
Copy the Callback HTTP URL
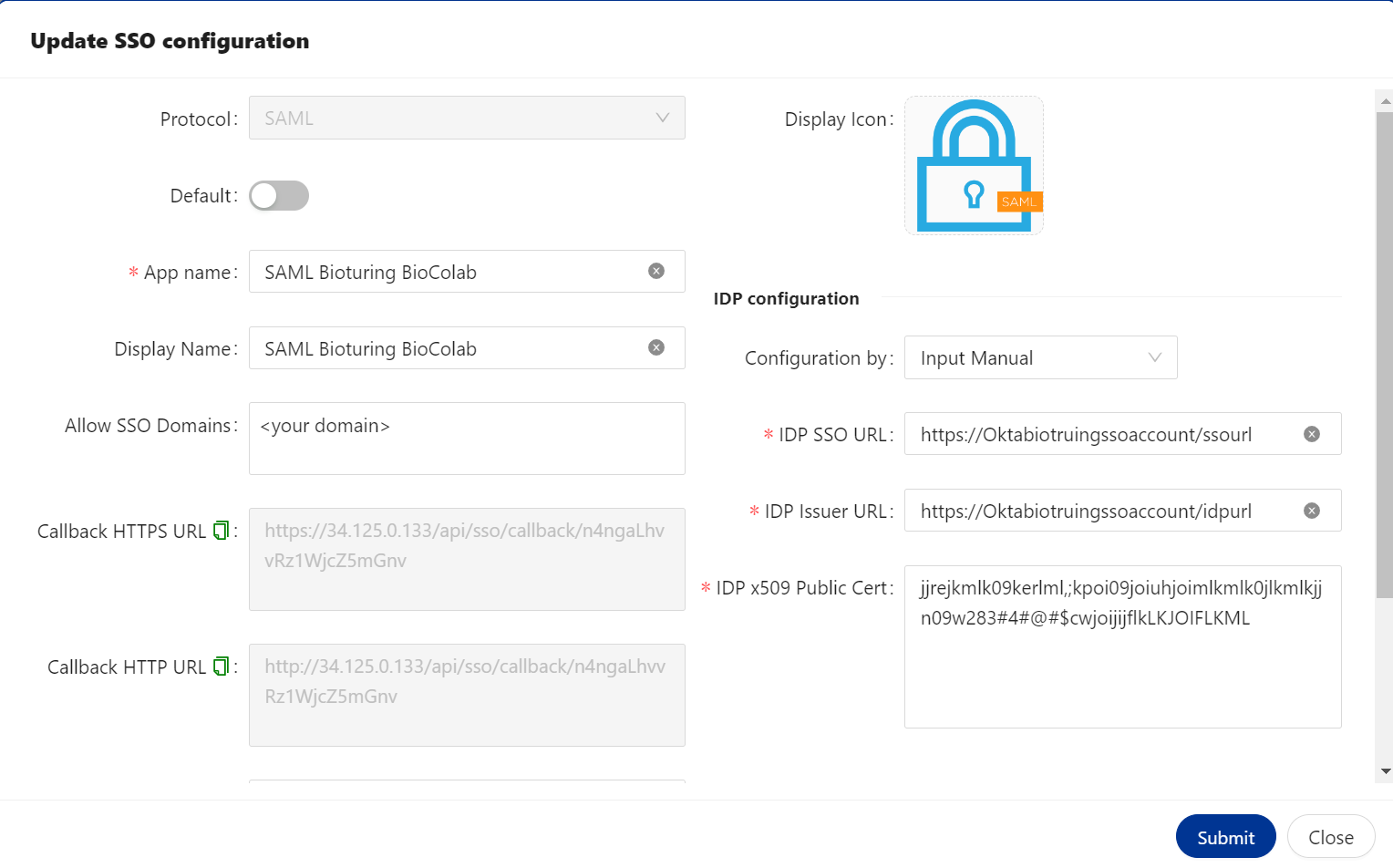click(221, 666)
